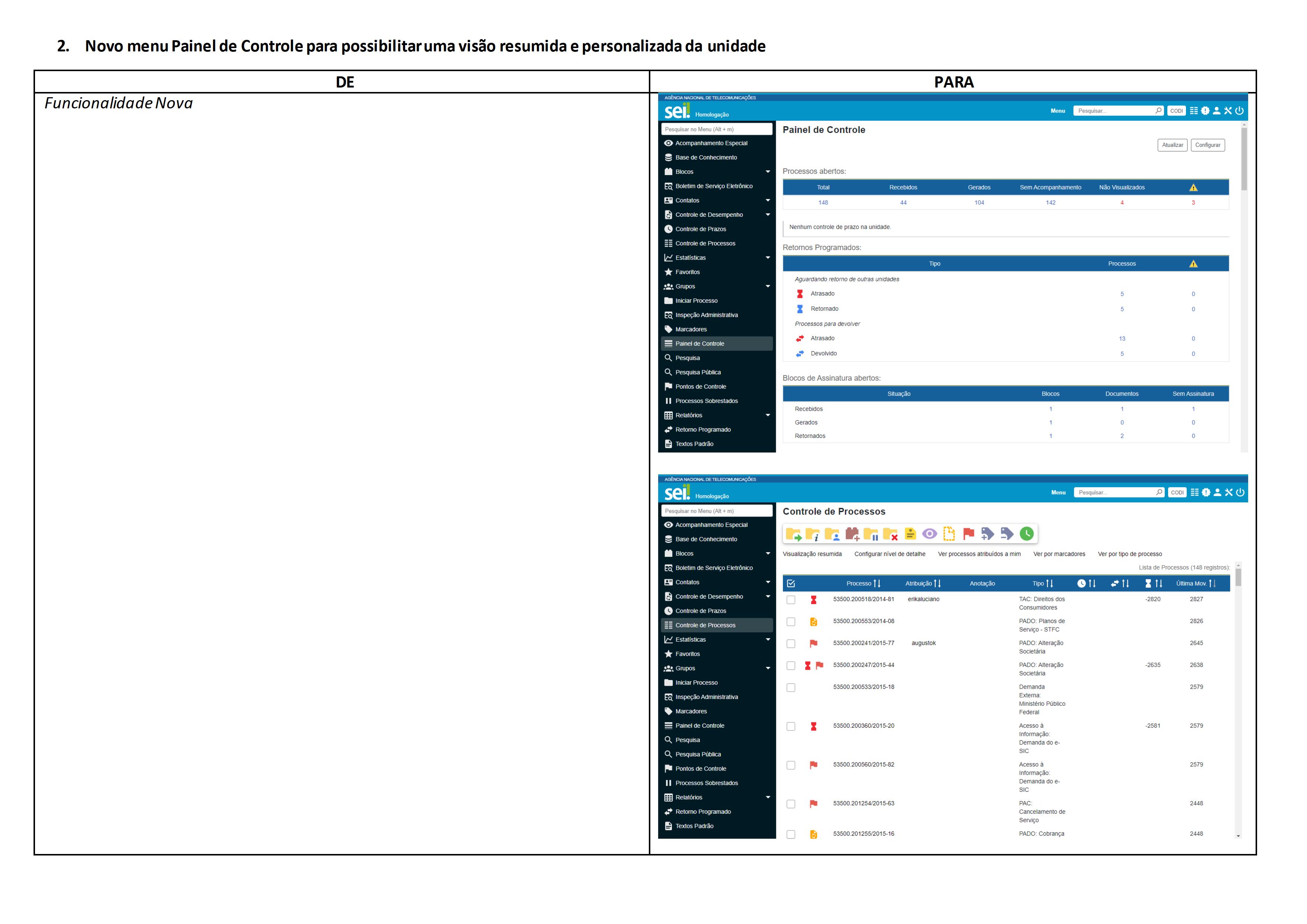1307x924 pixels.
Task: Expand Blocos submenu in Painel de Controle sidebar
Action: point(768,172)
